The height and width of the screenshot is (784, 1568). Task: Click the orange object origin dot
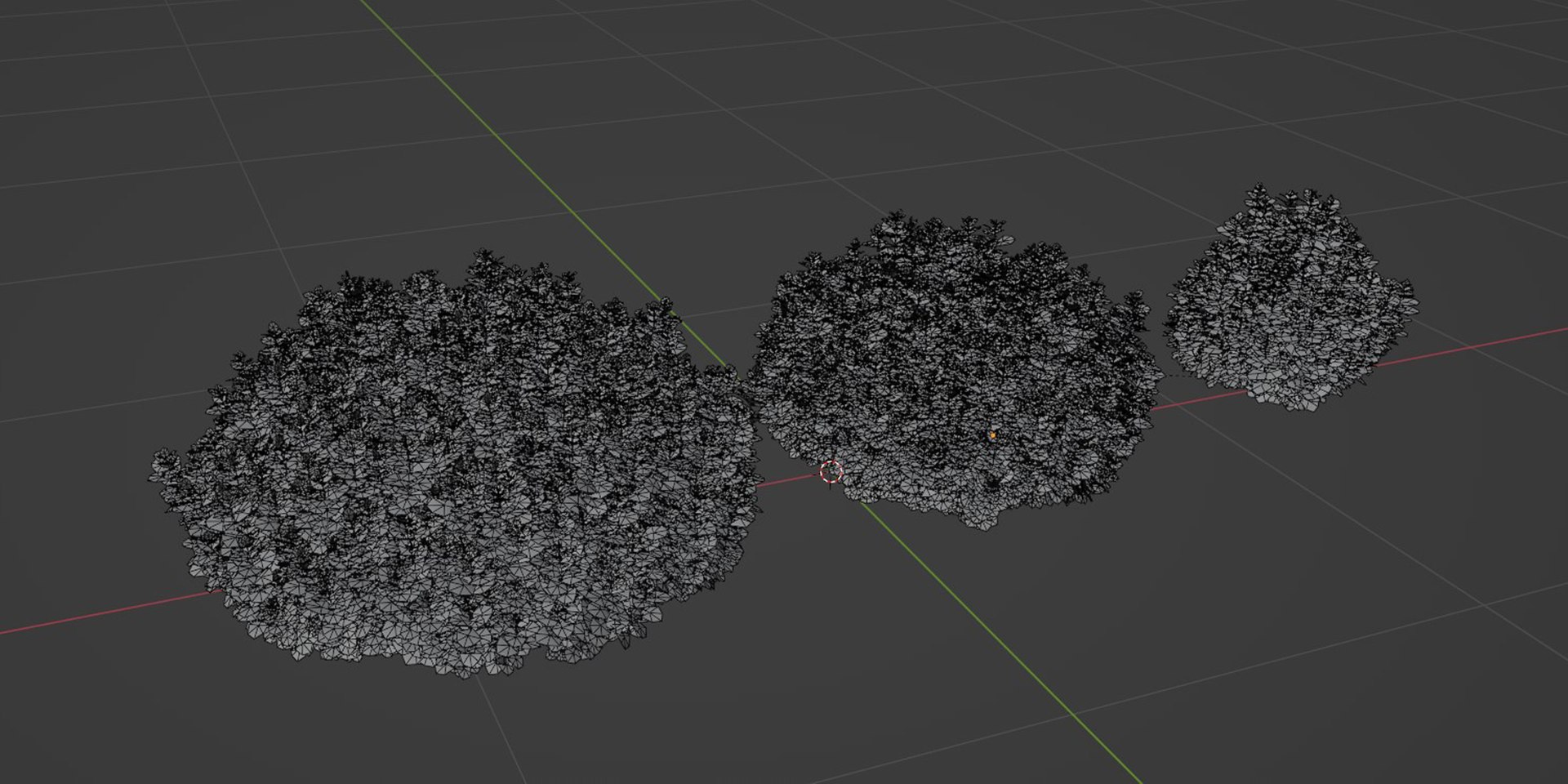tap(992, 435)
